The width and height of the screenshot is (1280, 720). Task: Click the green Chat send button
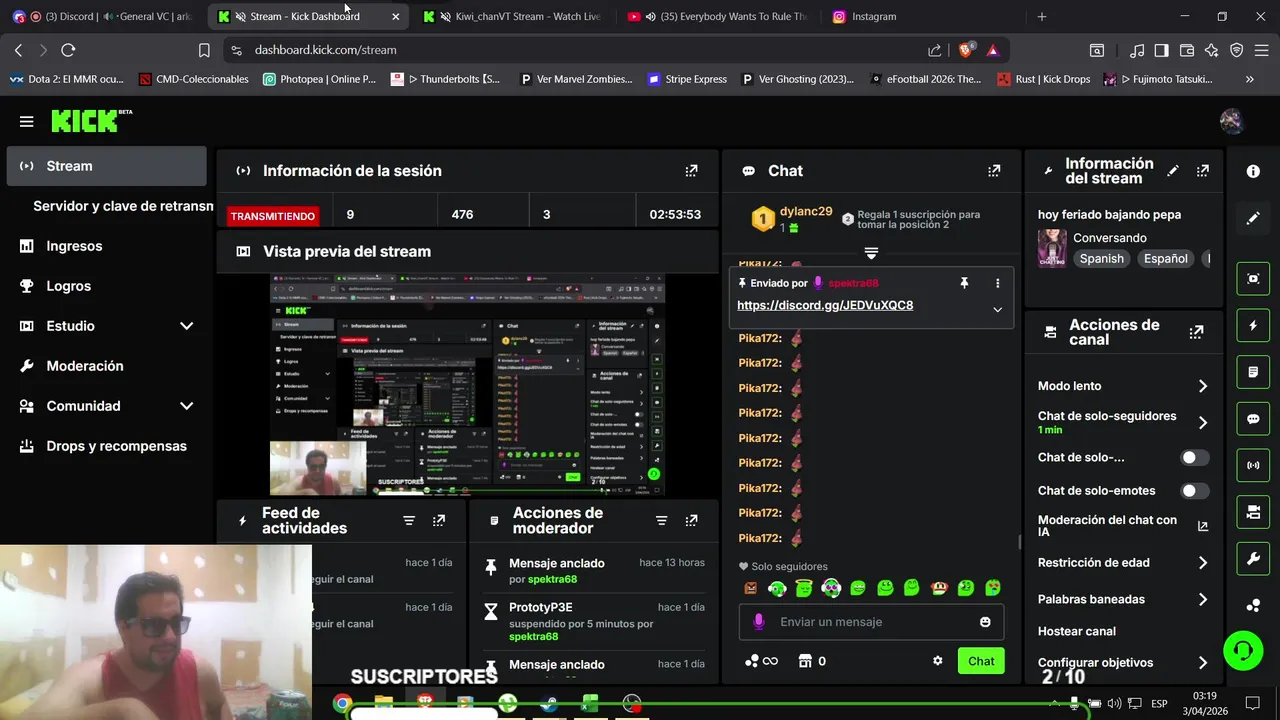click(x=981, y=661)
